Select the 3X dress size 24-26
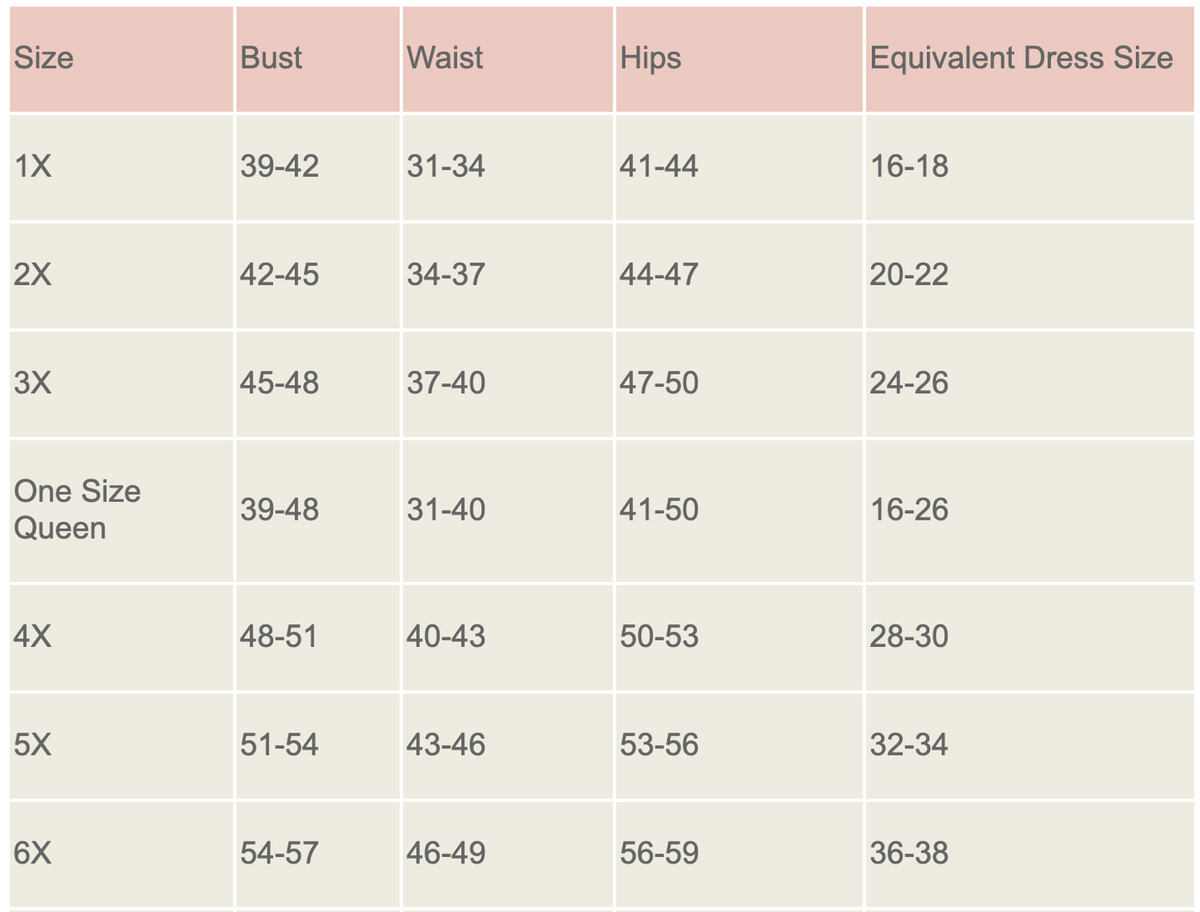1200x912 pixels. pyautogui.click(x=909, y=382)
